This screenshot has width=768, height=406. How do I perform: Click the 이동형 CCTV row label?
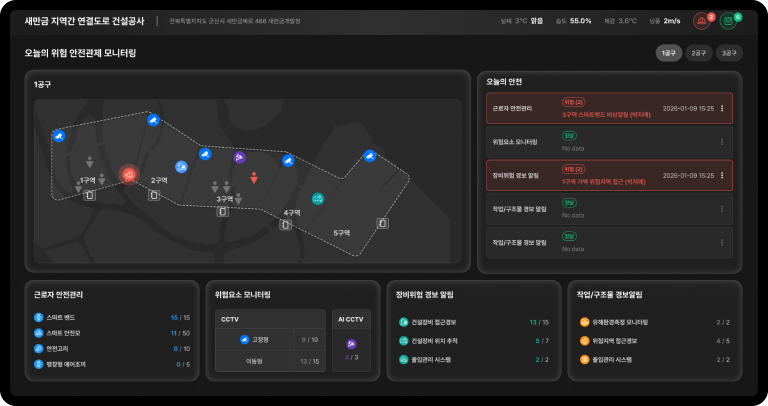pyautogui.click(x=254, y=361)
